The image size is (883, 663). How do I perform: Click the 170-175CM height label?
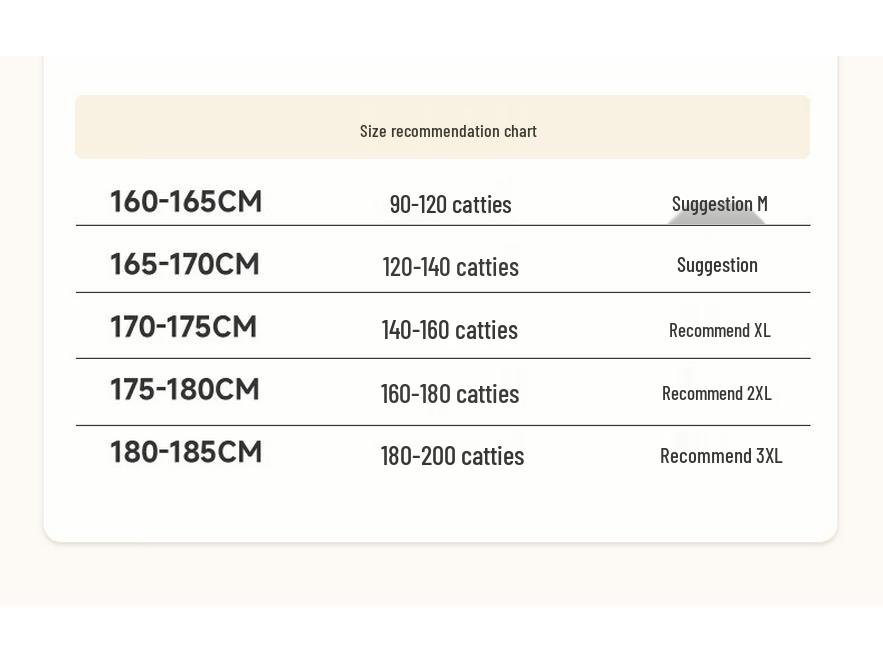(x=184, y=327)
